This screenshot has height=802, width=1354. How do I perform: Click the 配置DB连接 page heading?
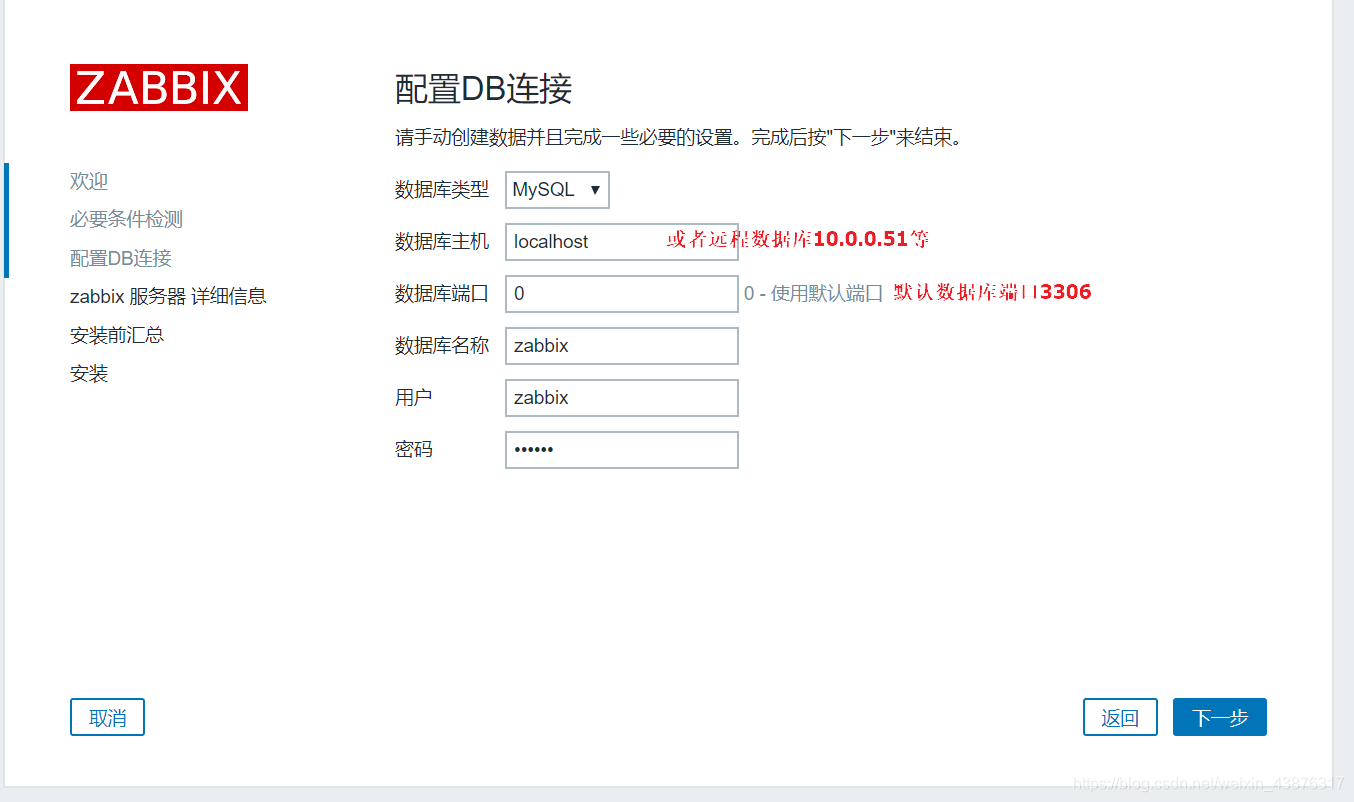484,89
